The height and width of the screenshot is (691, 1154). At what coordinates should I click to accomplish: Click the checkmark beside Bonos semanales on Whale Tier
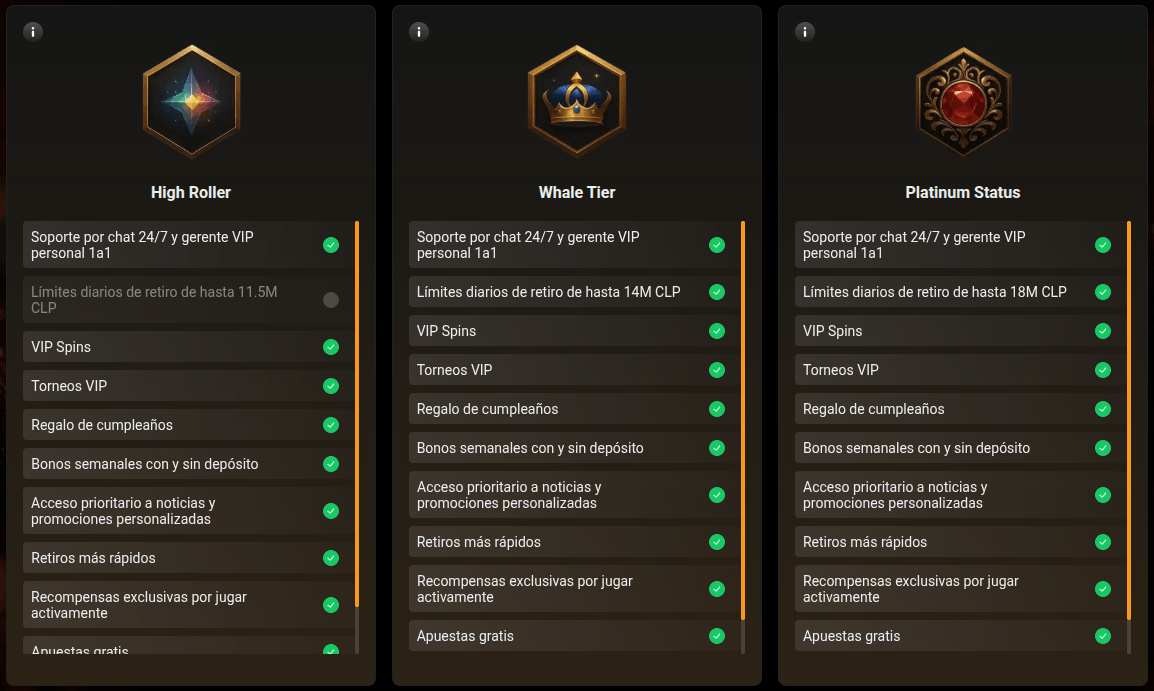click(x=717, y=448)
